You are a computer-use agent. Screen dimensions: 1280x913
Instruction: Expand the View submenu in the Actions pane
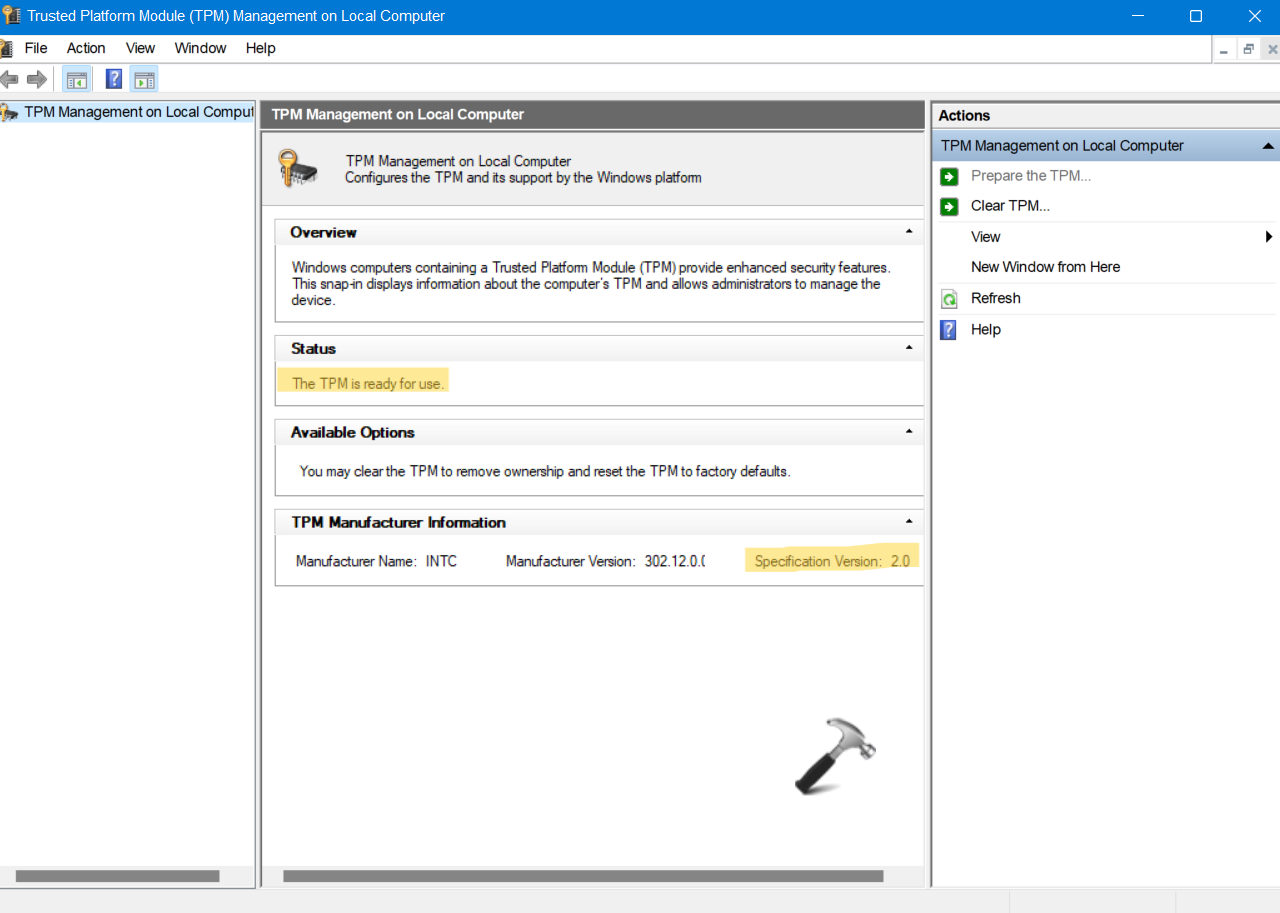pos(1268,237)
